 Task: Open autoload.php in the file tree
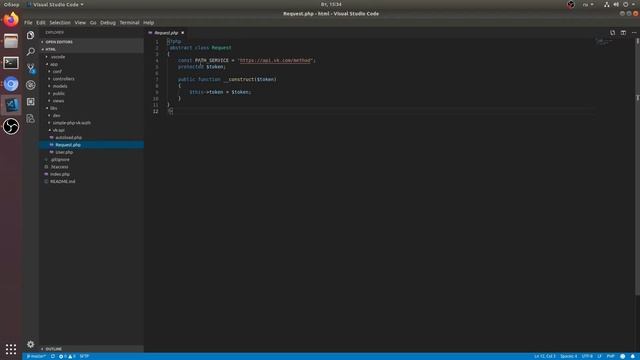coord(91,138)
